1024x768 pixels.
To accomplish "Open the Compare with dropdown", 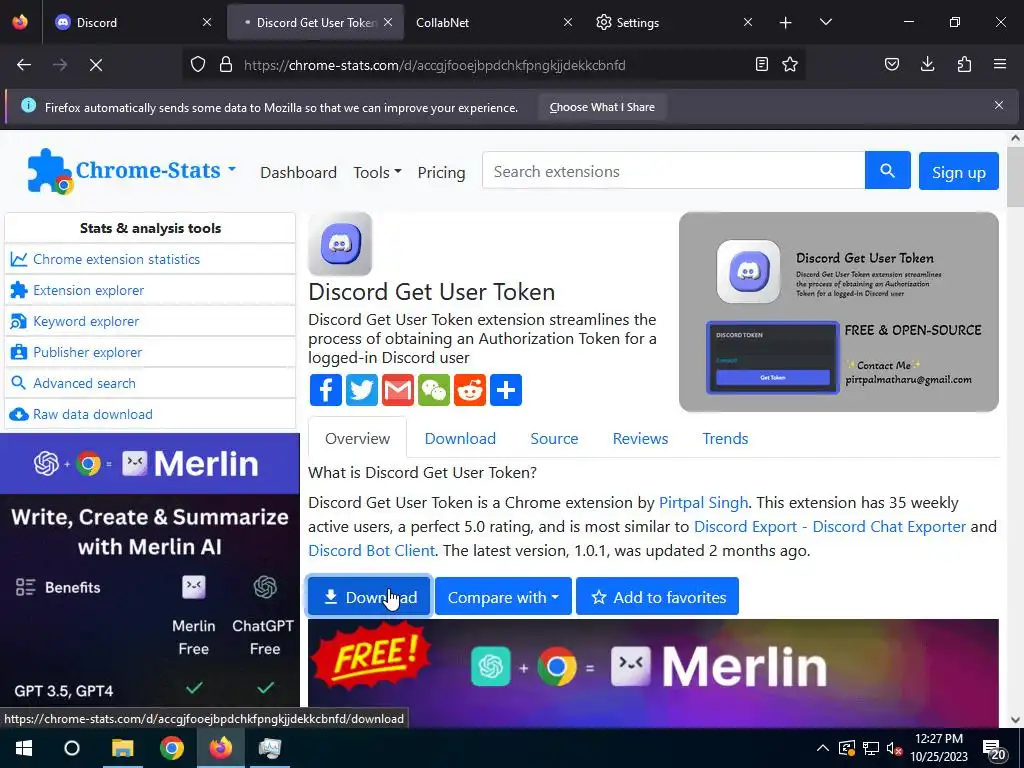I will click(503, 596).
